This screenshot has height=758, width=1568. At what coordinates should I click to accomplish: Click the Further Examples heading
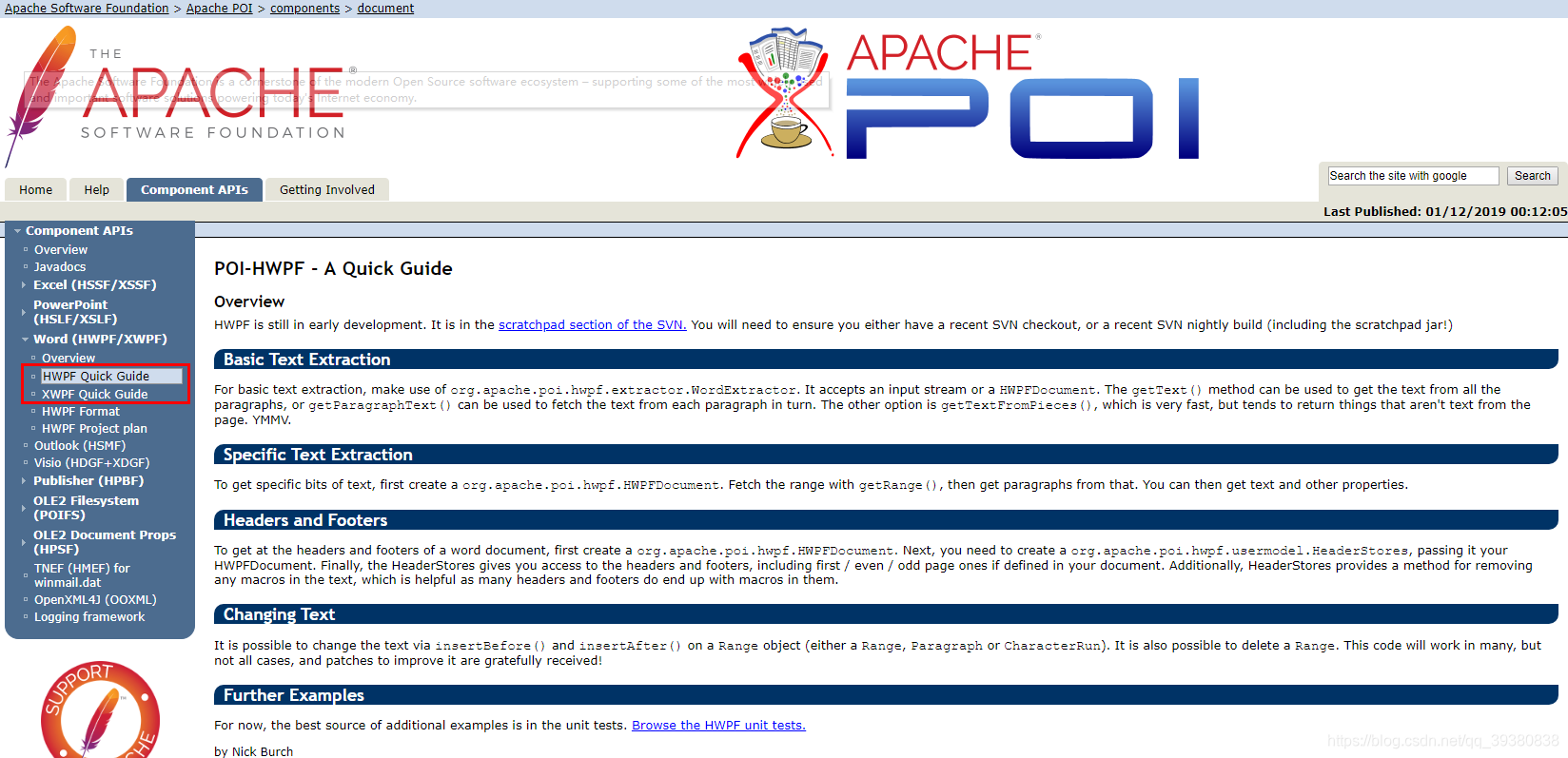coord(294,695)
